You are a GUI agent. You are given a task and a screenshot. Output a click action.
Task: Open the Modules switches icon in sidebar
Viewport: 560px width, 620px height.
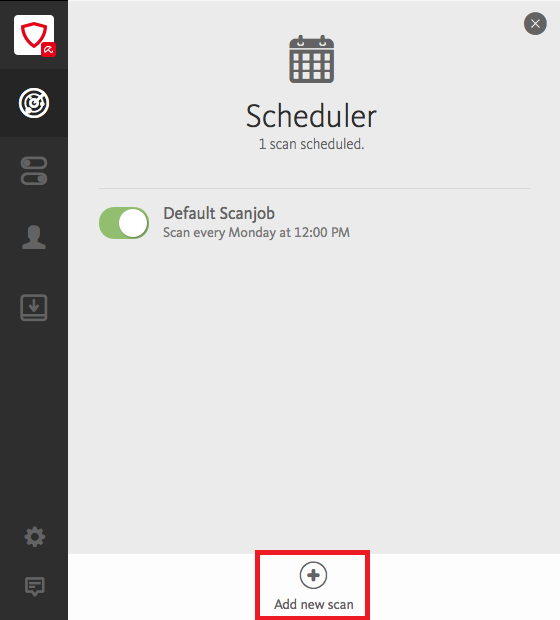click(34, 171)
